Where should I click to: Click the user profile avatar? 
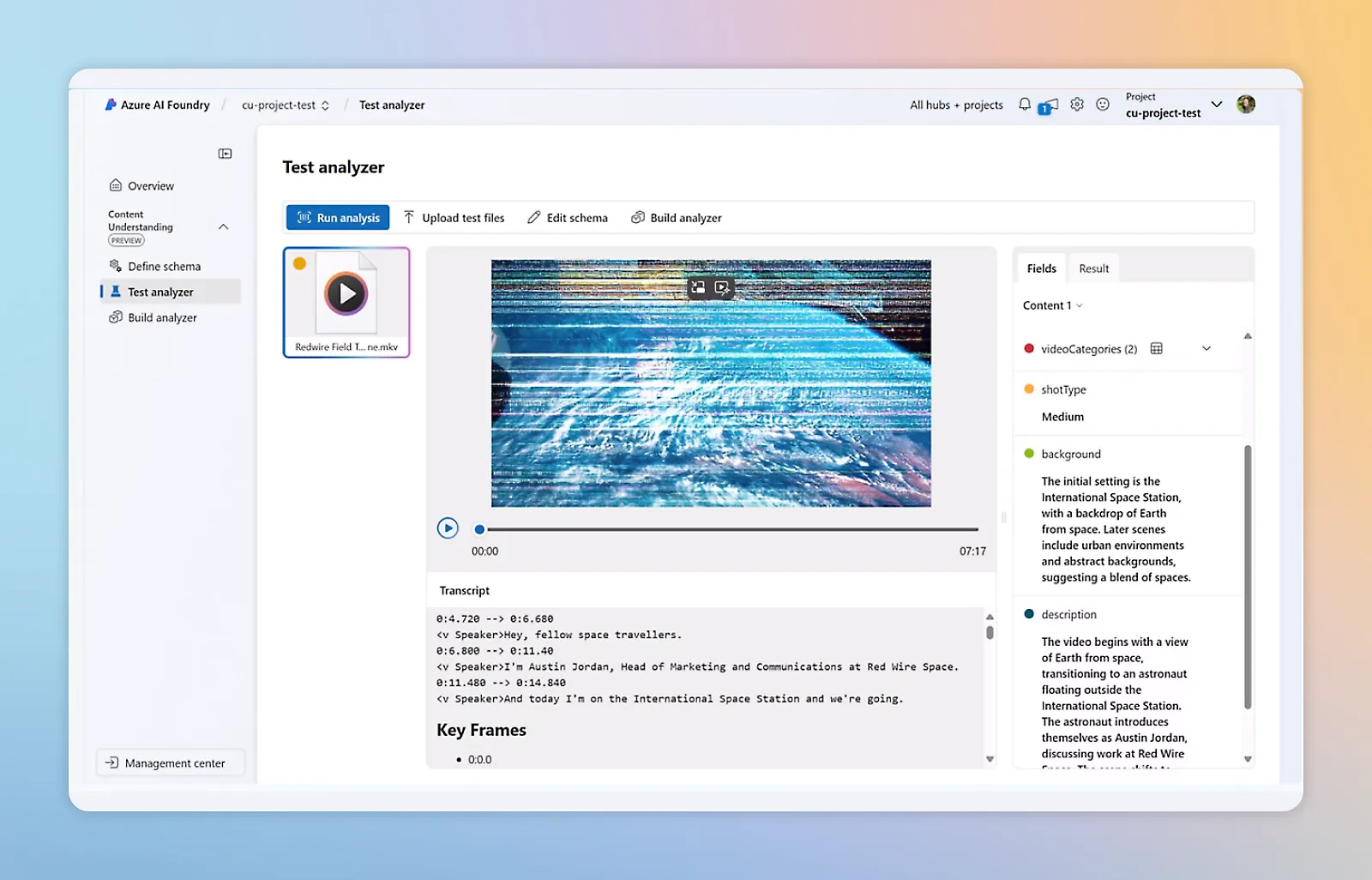coord(1246,105)
